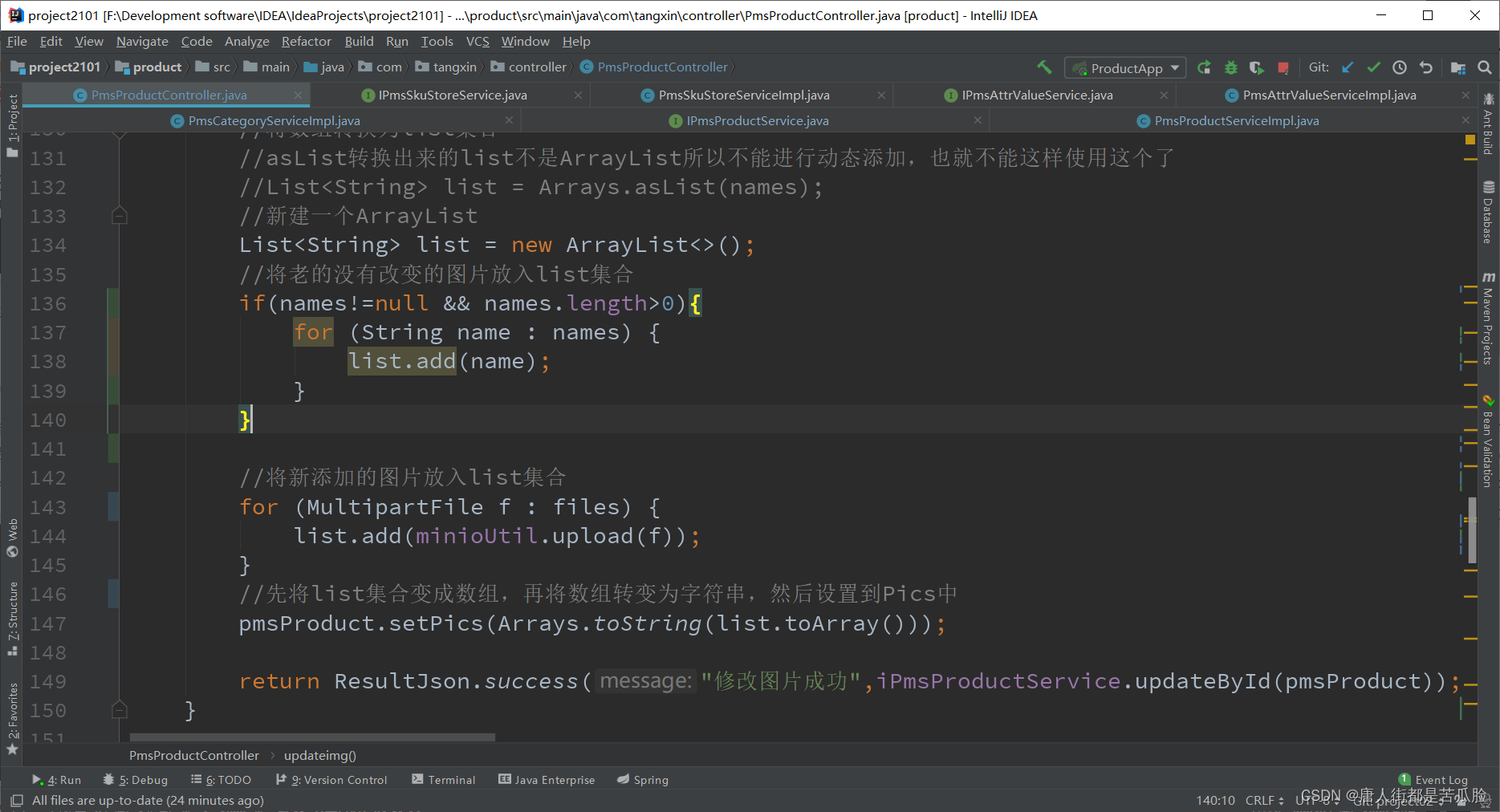Viewport: 1500px width, 812px height.
Task: Open Project Structure icon in toolbar
Action: [1458, 67]
